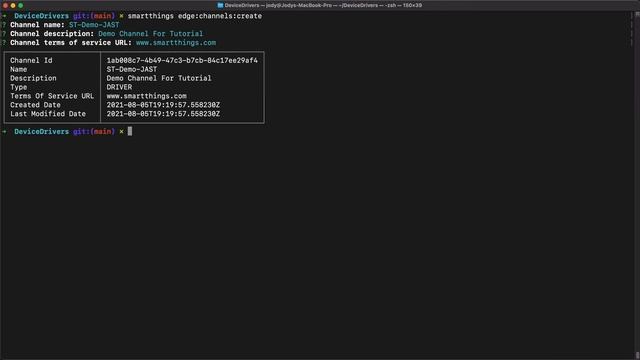640x360 pixels.
Task: Click the 'Created Date' row label
Action: 36,105
